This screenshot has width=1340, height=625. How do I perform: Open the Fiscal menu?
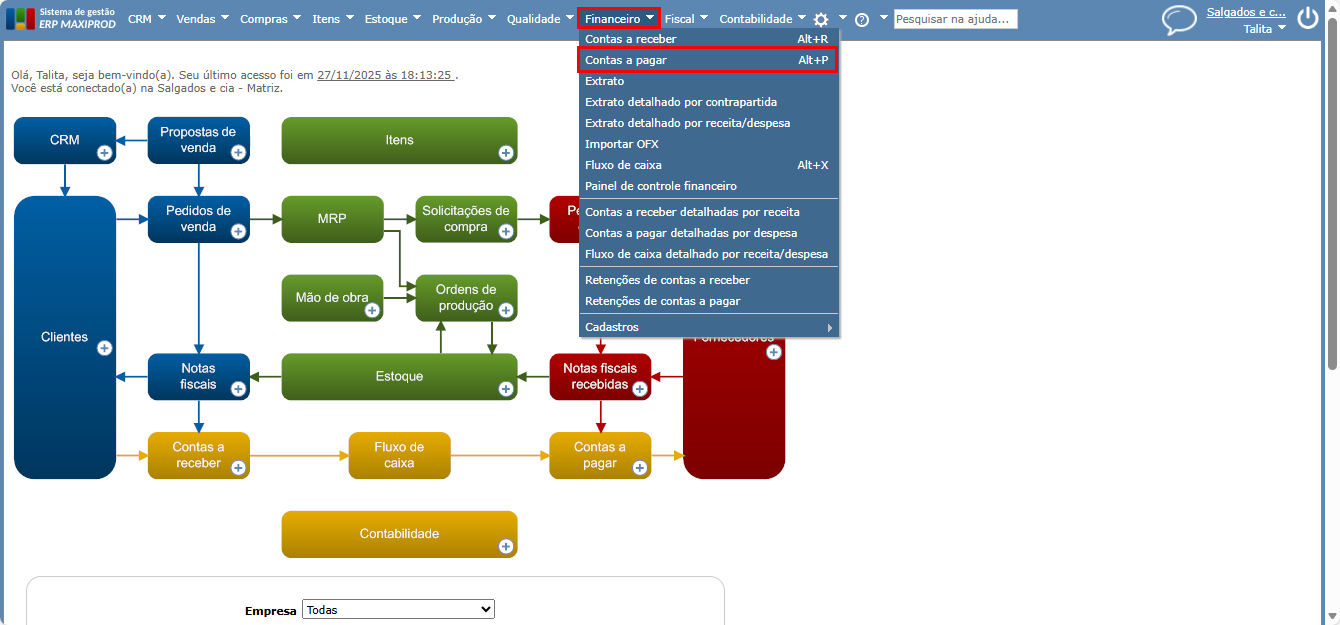coord(686,18)
